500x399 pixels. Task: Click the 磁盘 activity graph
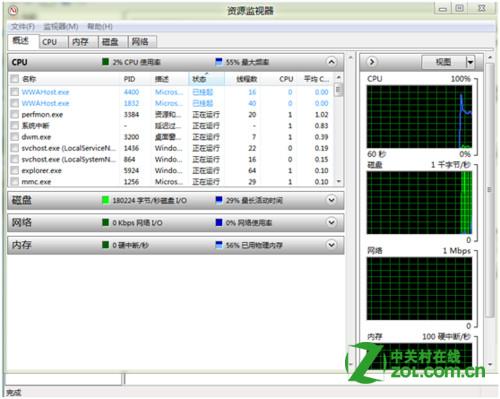(x=419, y=203)
